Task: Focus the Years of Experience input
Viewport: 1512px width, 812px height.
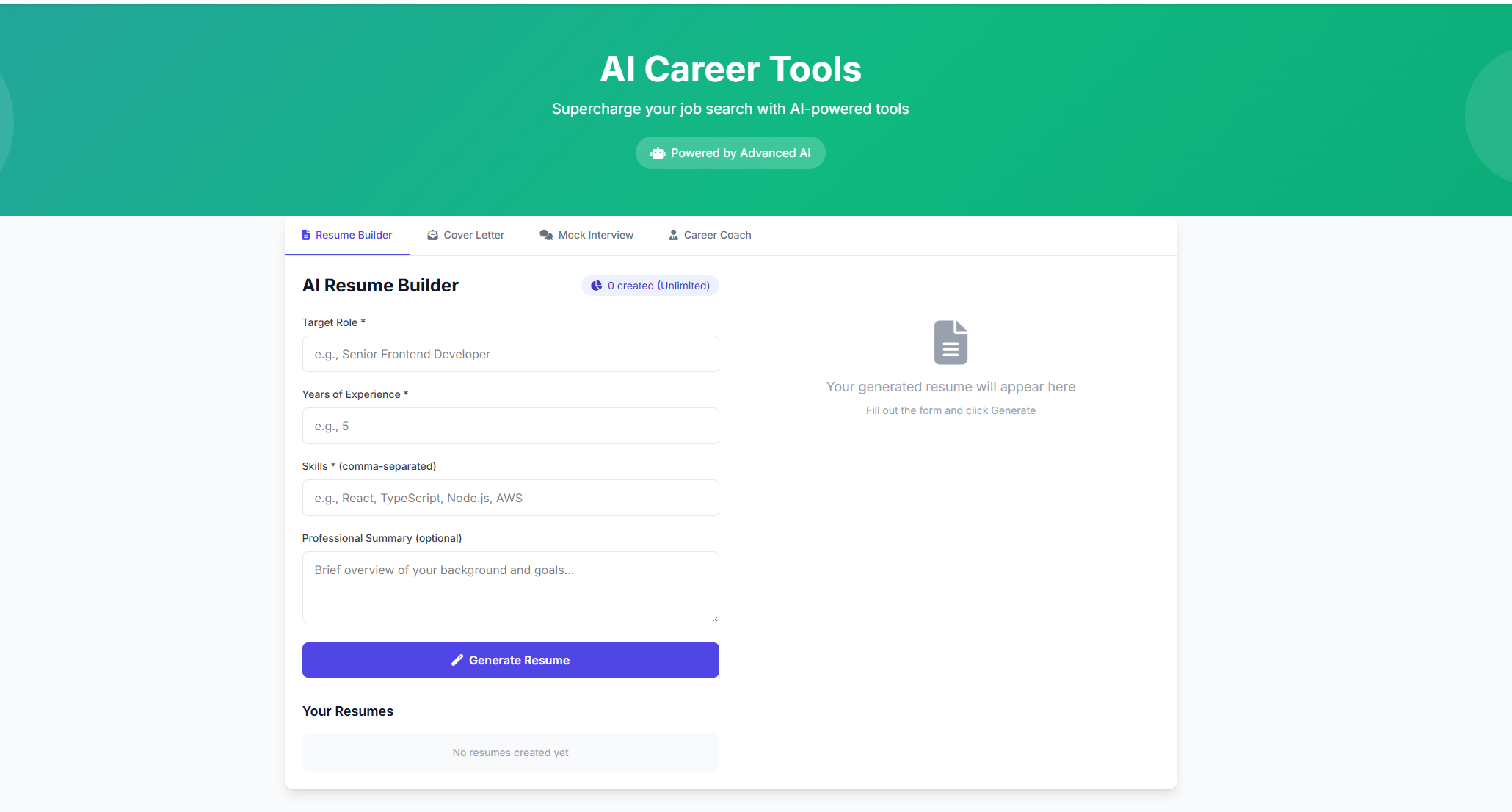Action: pyautogui.click(x=510, y=426)
